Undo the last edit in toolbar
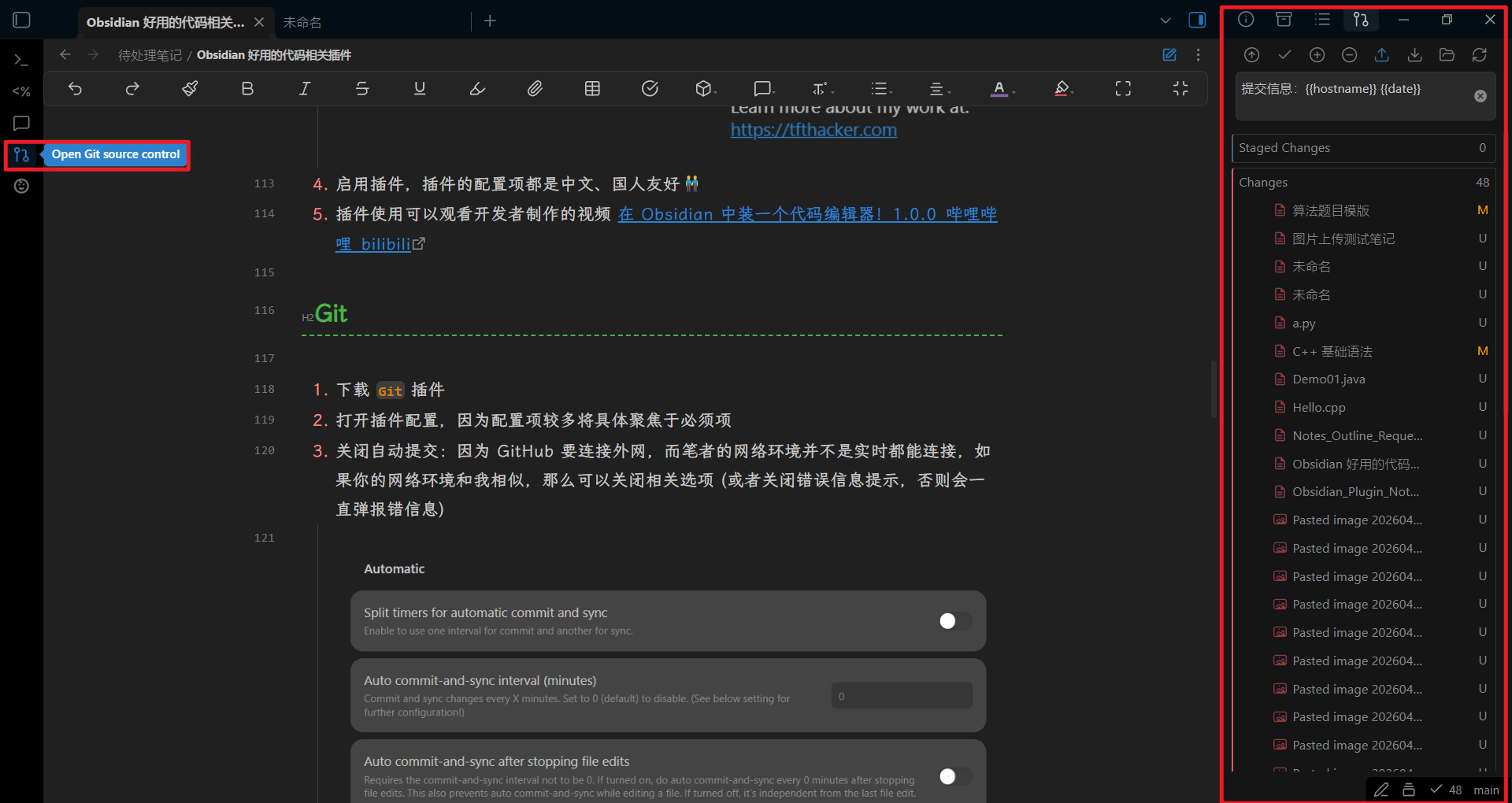 76,89
